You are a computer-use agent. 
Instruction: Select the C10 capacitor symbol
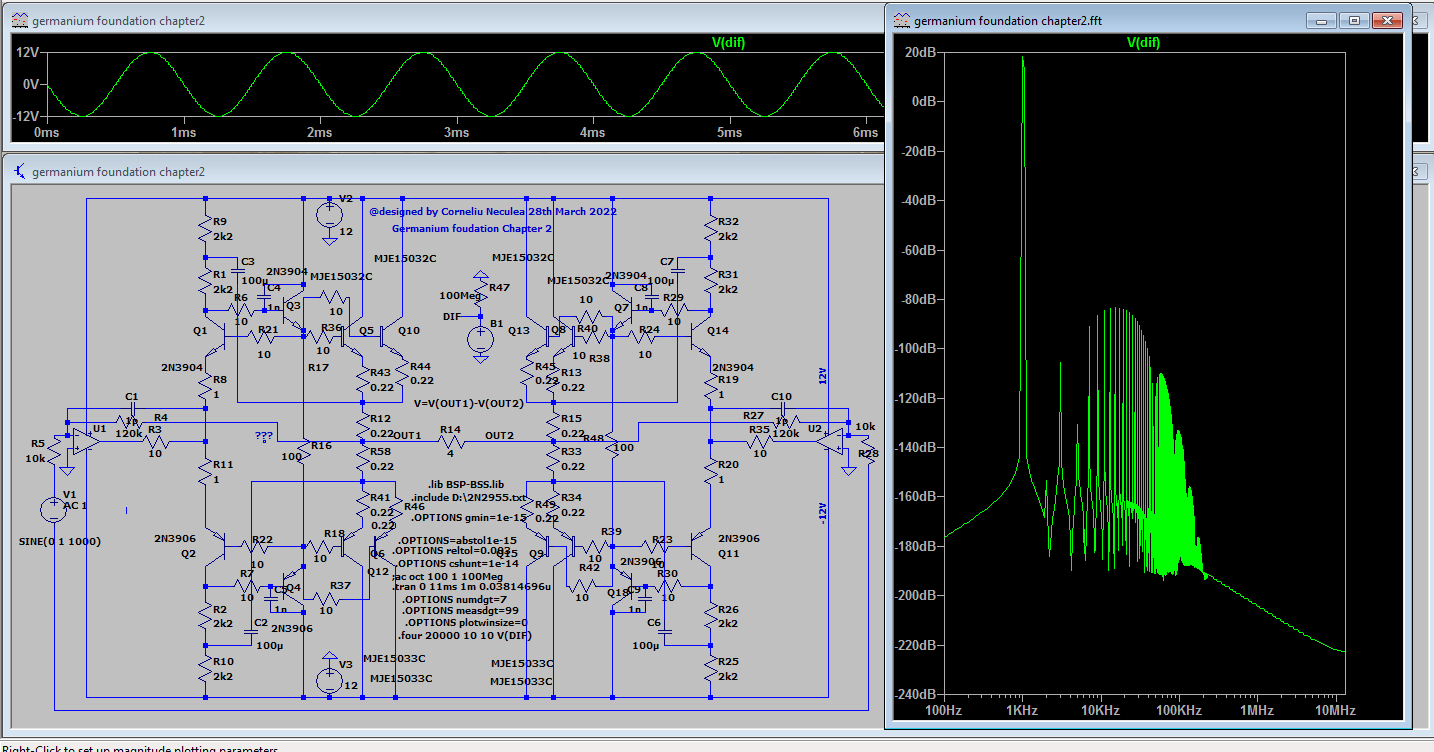pyautogui.click(x=782, y=409)
